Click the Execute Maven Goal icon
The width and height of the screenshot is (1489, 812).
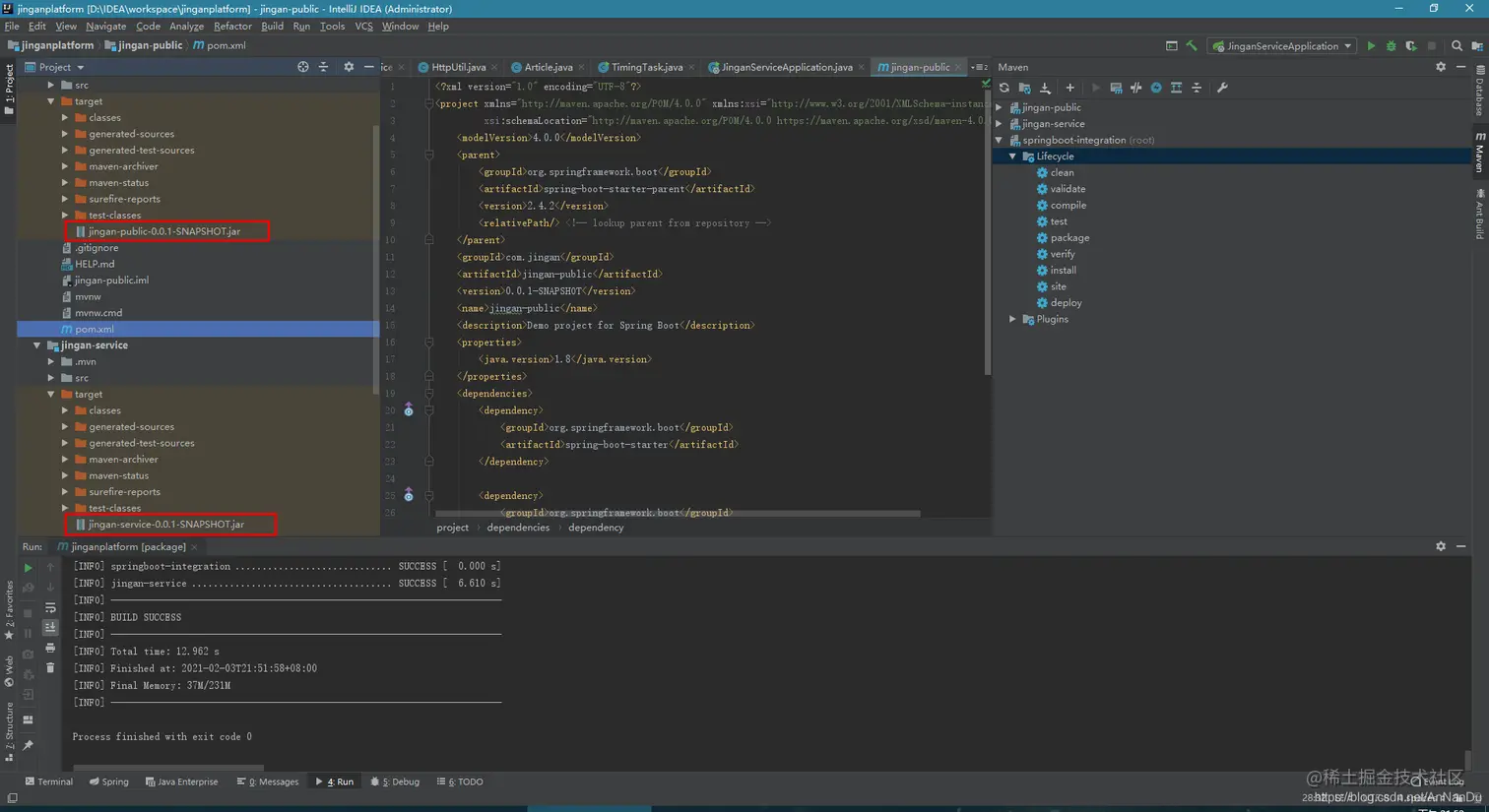[x=1116, y=89]
